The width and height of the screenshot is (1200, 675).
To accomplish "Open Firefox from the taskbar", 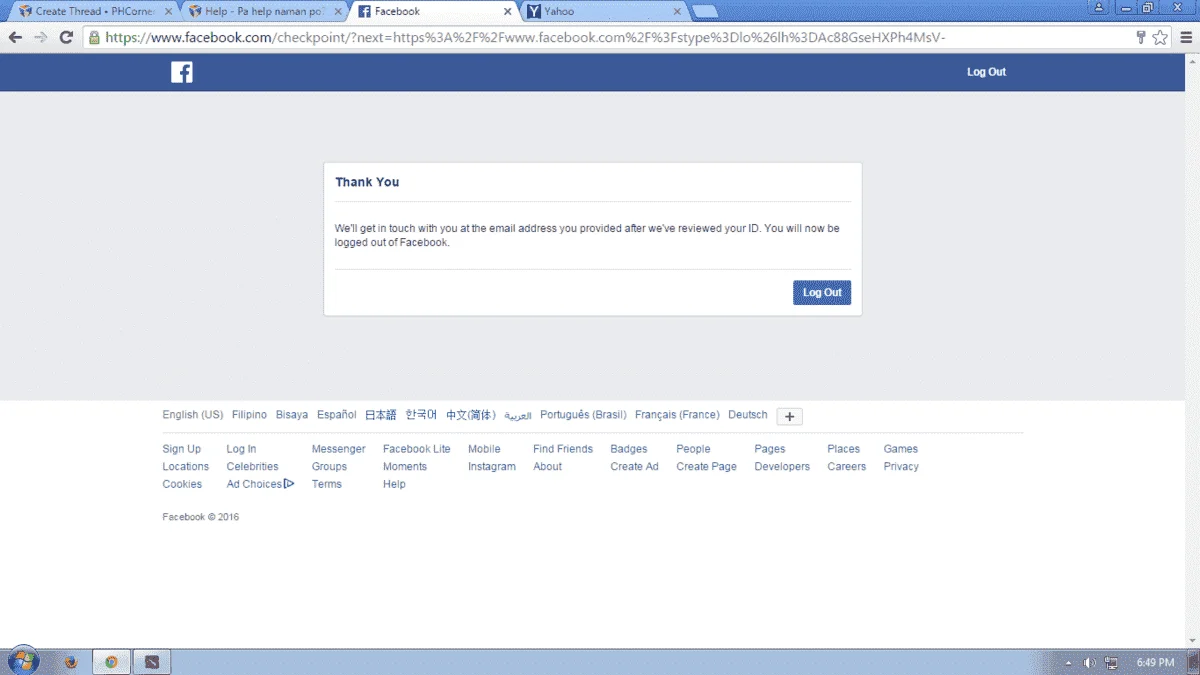I will tap(70, 662).
